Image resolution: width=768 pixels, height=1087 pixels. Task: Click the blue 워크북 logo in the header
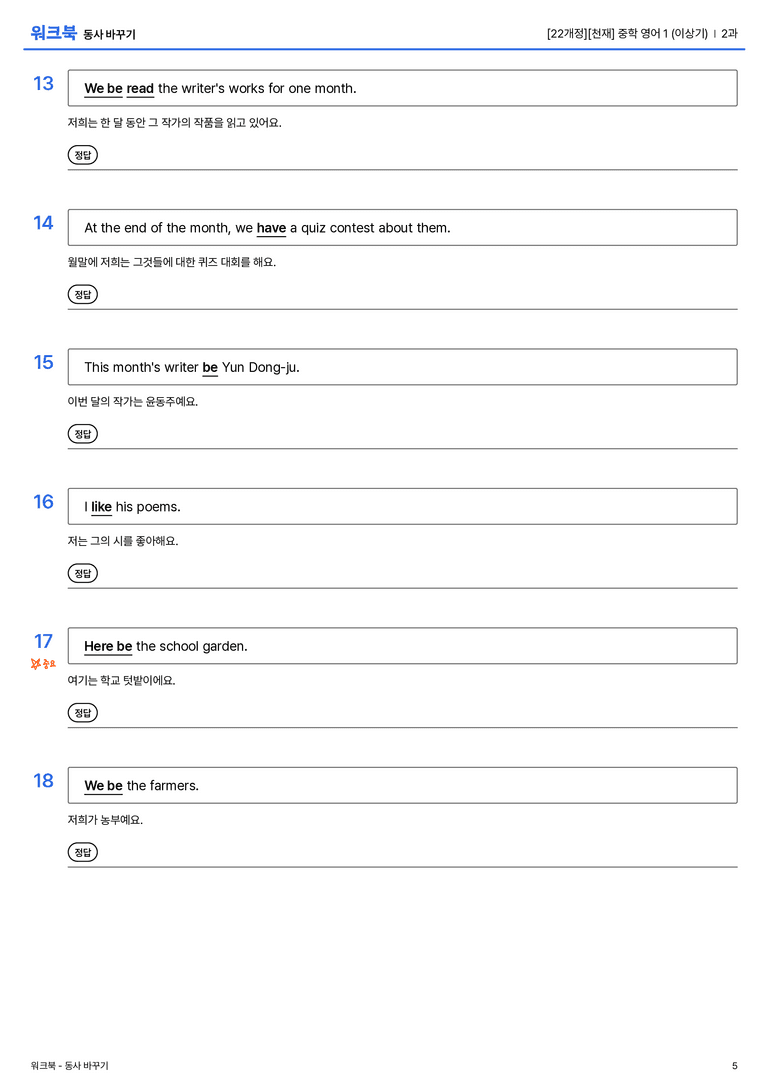(x=53, y=32)
